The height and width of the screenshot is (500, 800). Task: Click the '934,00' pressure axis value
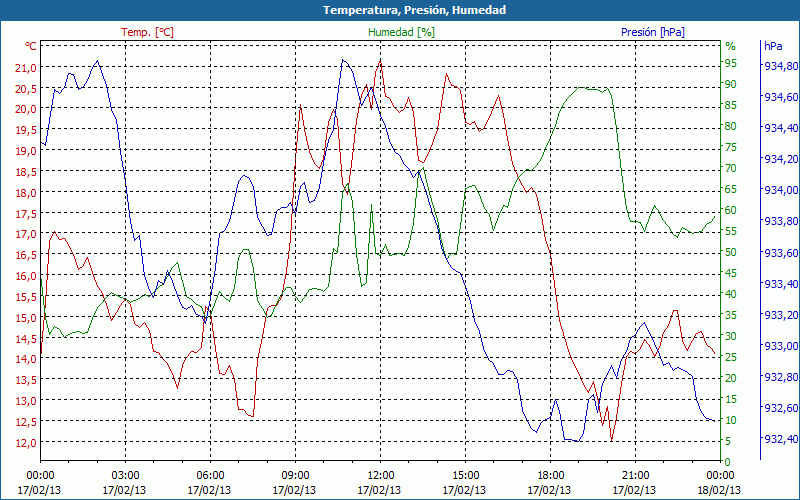(781, 190)
